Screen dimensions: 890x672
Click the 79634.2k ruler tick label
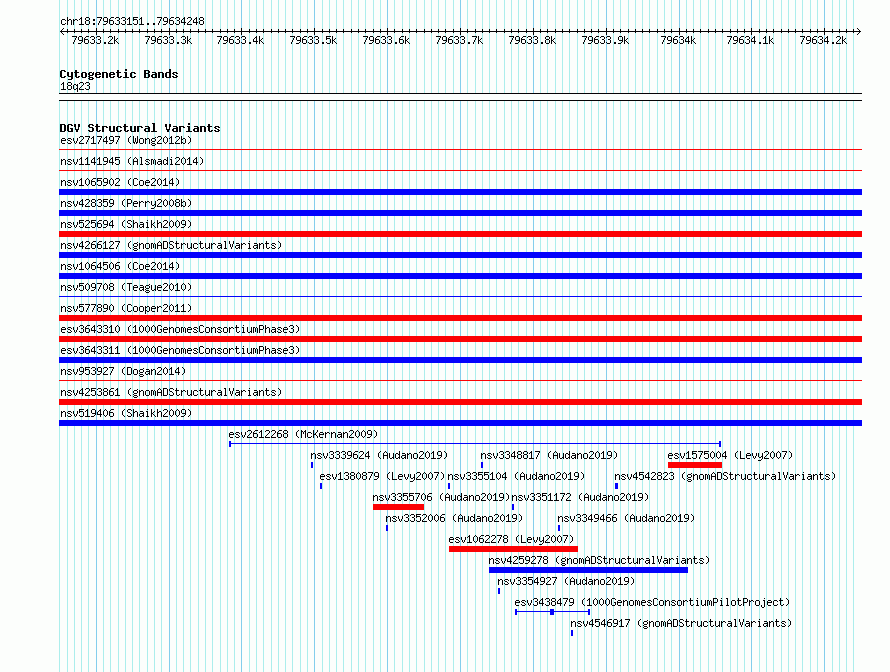point(823,40)
